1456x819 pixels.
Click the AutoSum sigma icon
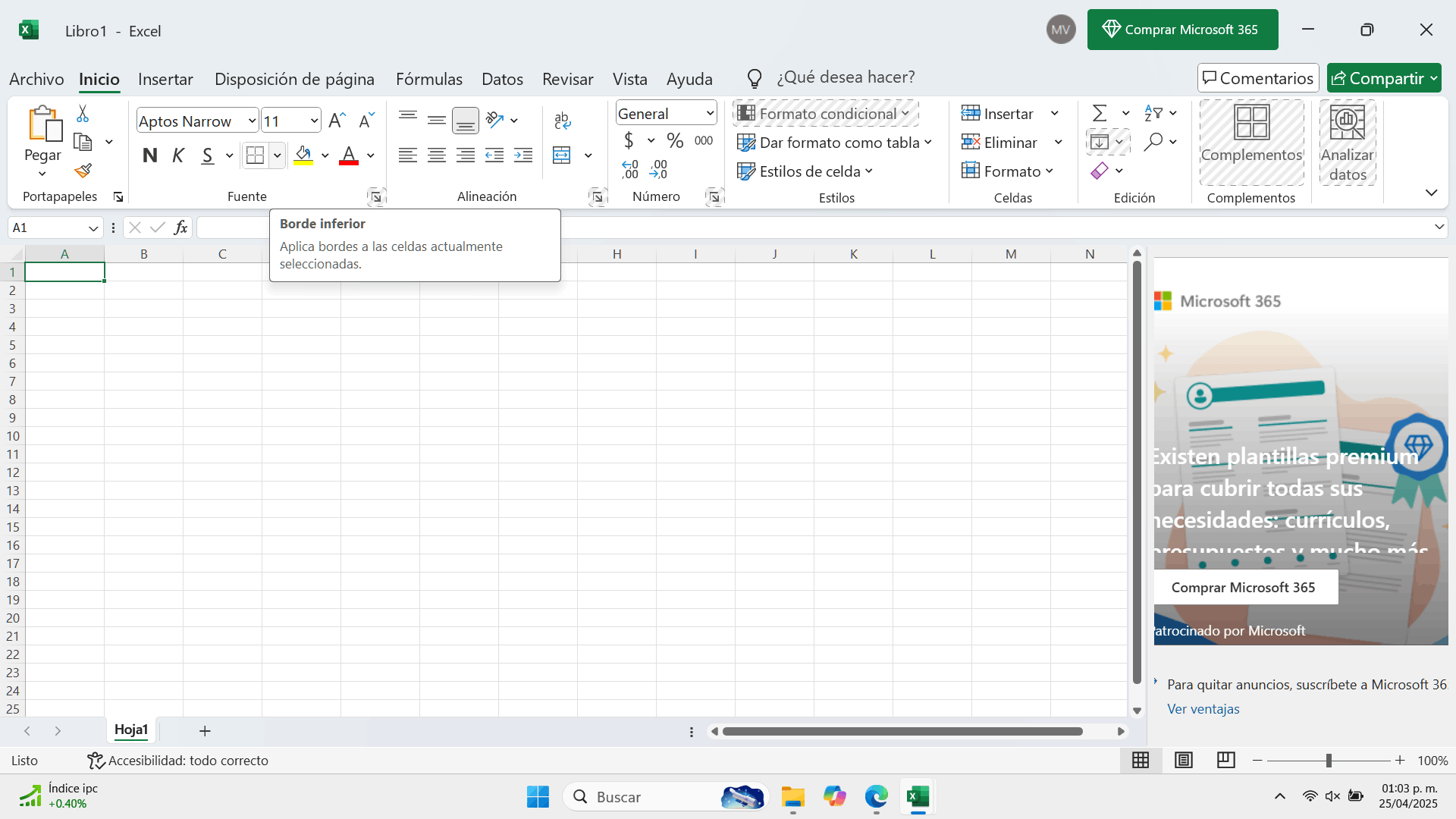[1099, 114]
